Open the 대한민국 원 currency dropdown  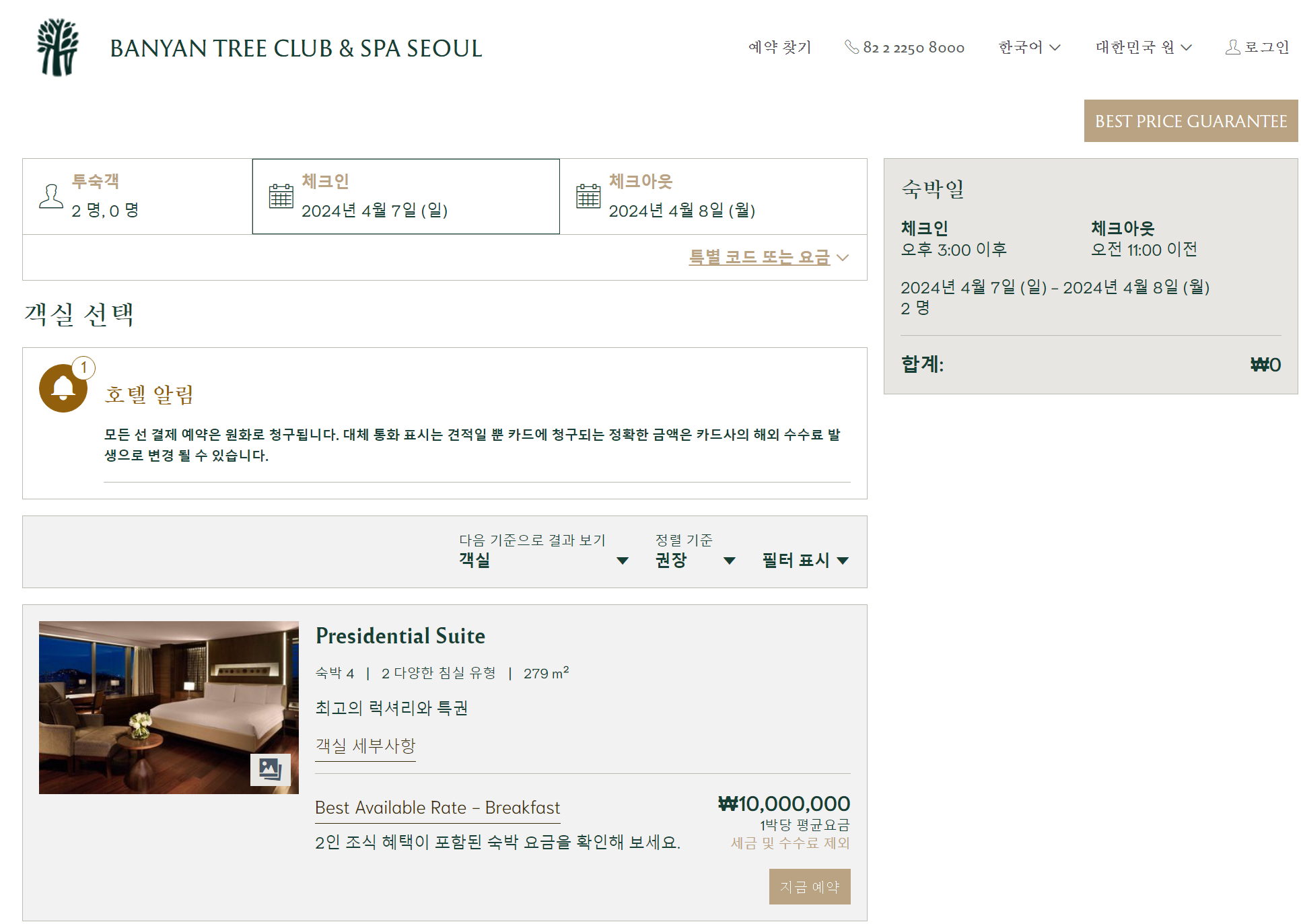pyautogui.click(x=1144, y=47)
